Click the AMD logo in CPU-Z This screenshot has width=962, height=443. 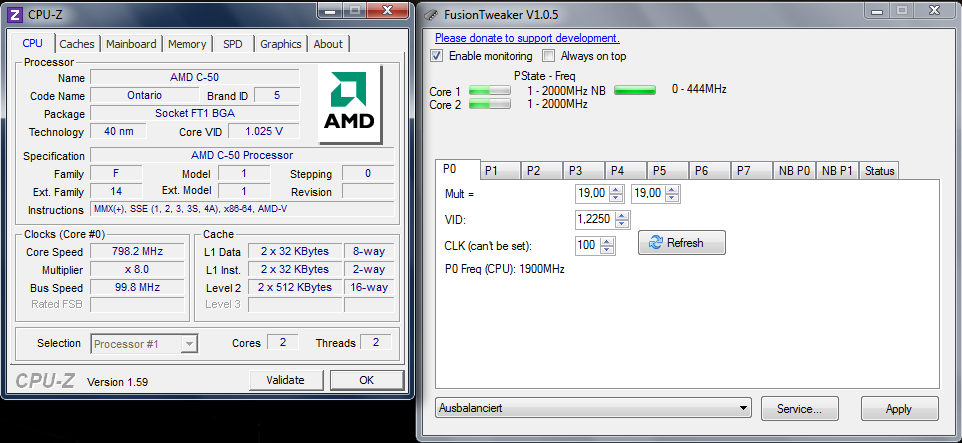click(349, 104)
